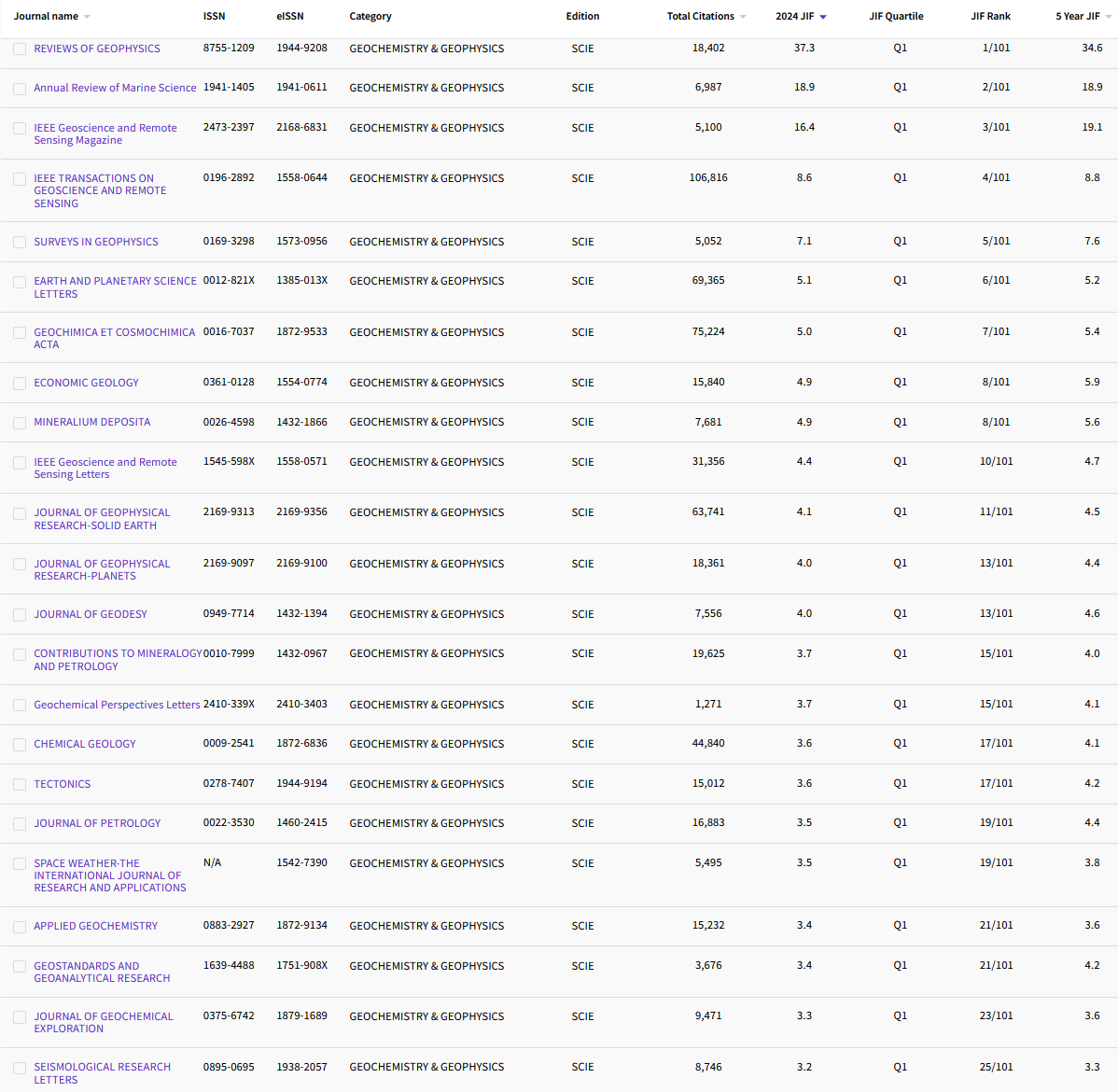The height and width of the screenshot is (1092, 1118).
Task: Enable the checkbox for MINERALIUM DEPOSITA
Action: (x=20, y=422)
